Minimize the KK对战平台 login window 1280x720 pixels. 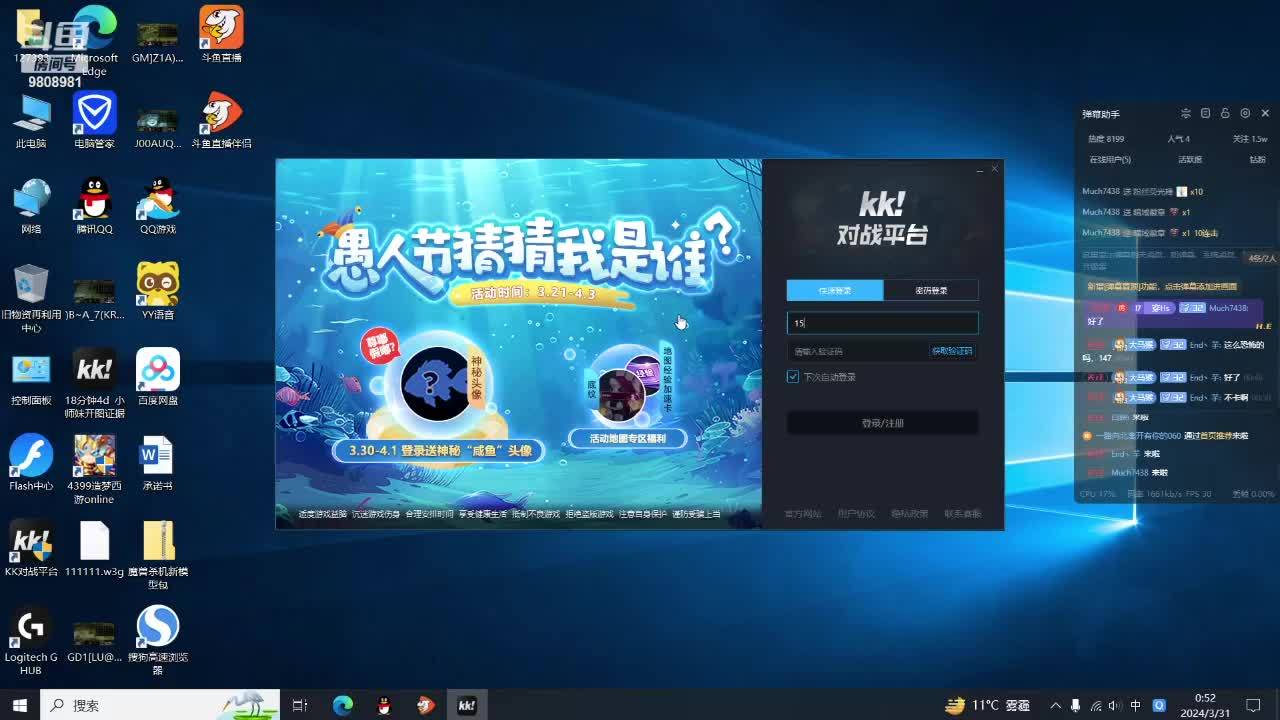[x=980, y=170]
